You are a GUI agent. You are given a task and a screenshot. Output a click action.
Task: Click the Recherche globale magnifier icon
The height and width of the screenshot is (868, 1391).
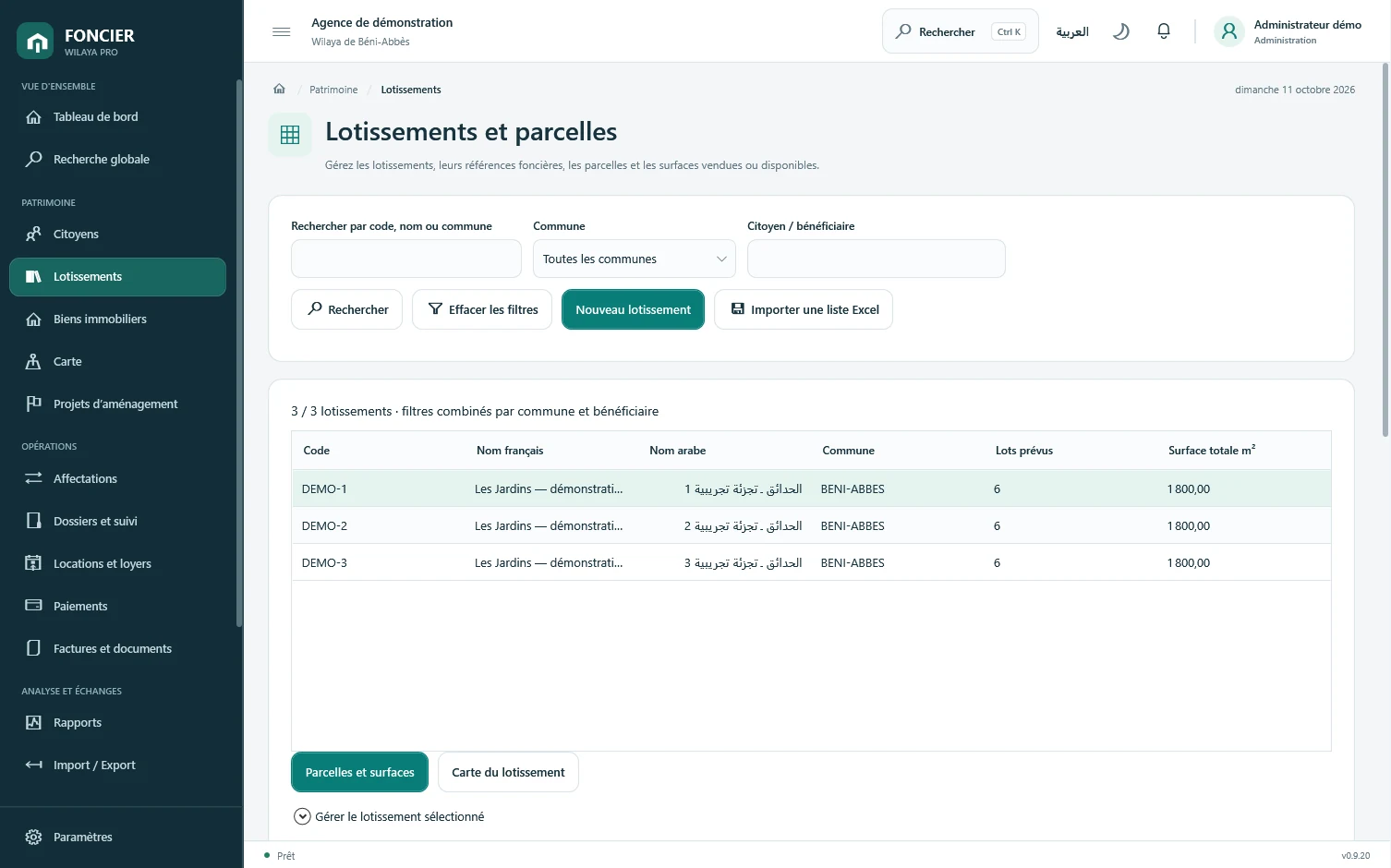[34, 159]
